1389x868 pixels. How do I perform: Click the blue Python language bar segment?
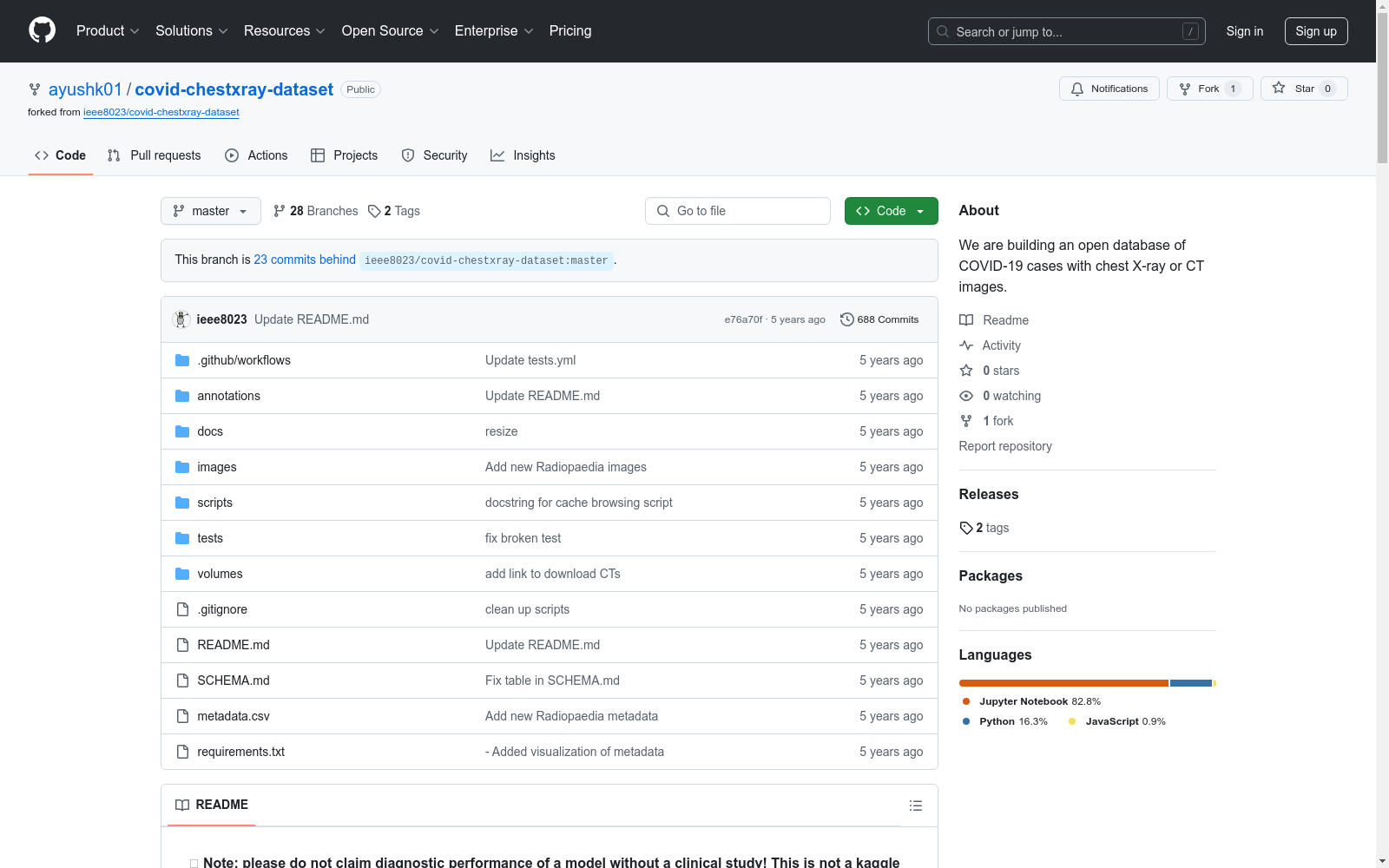pyautogui.click(x=1191, y=683)
